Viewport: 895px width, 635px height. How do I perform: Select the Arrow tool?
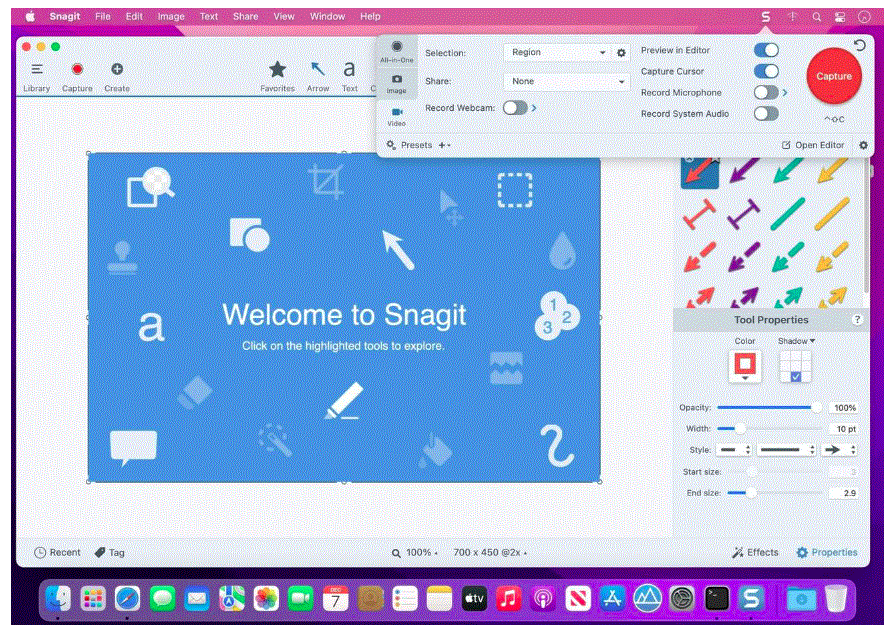point(318,77)
